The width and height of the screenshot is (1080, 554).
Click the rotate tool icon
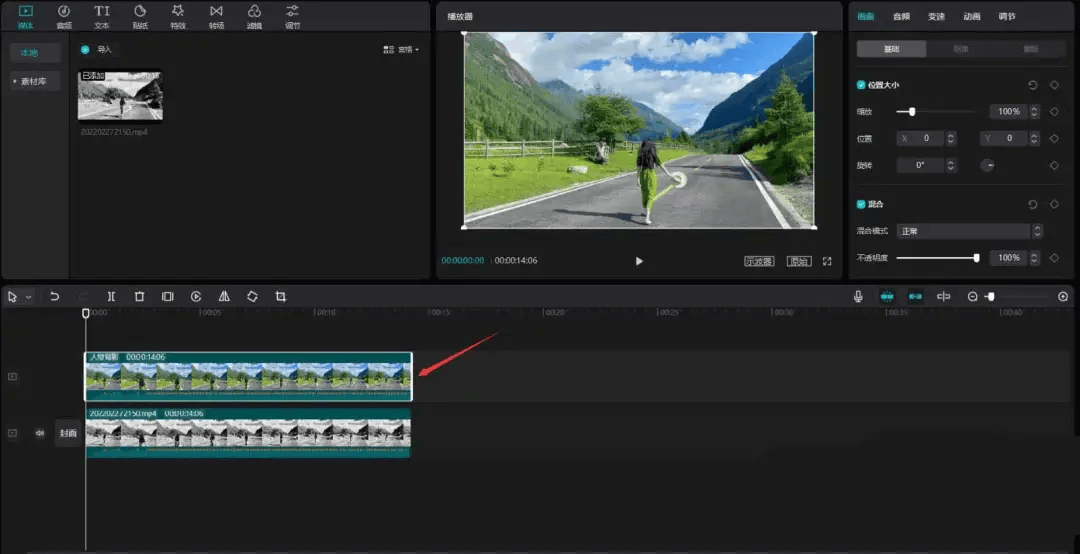pos(252,296)
